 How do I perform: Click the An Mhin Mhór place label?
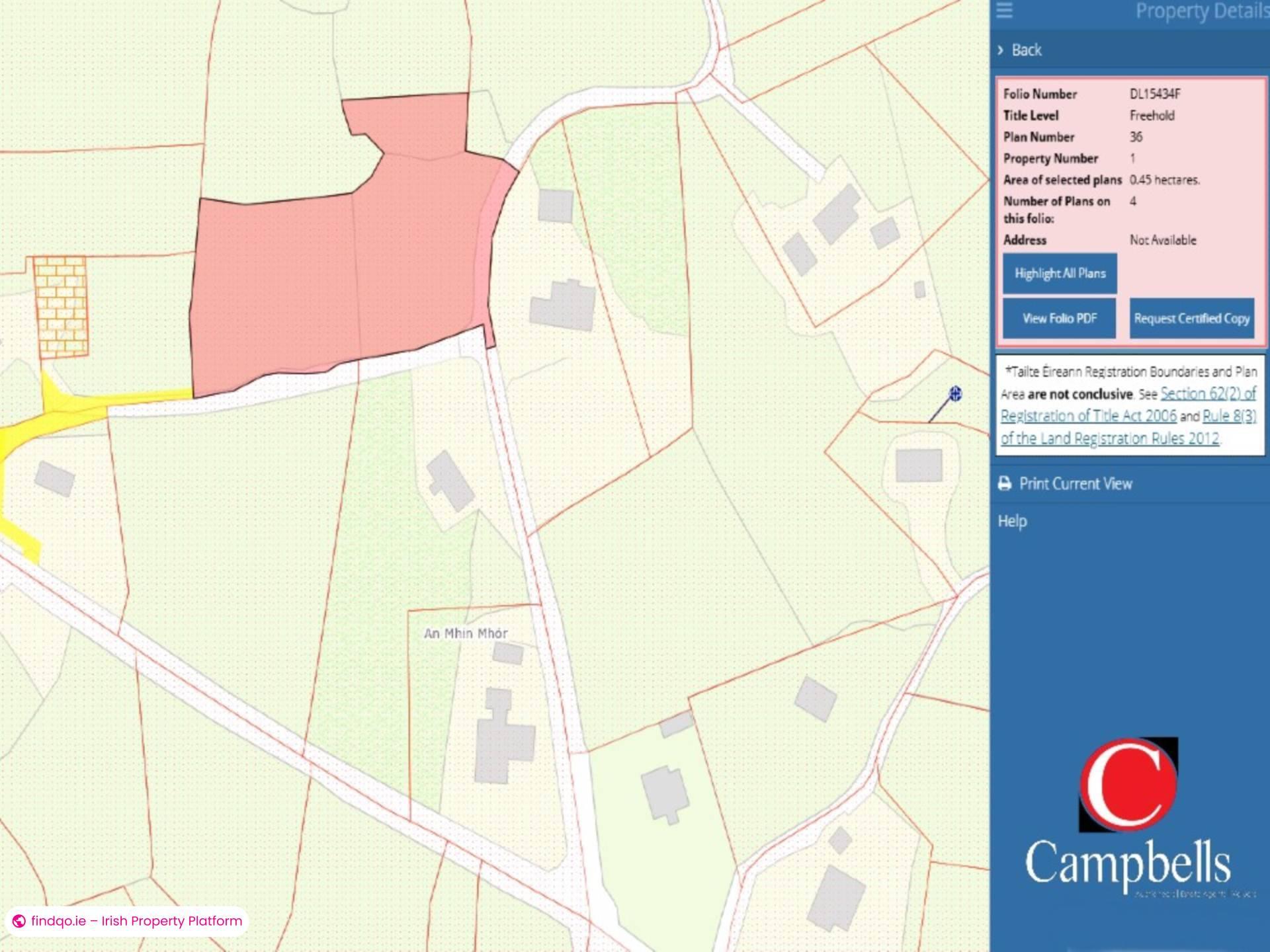pos(465,633)
